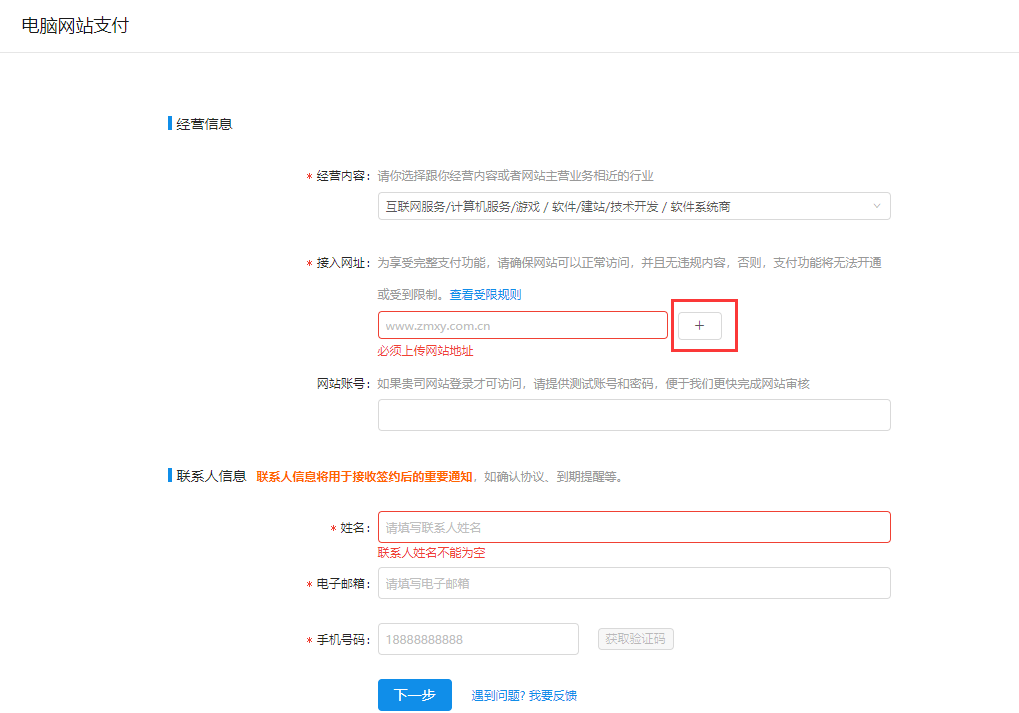Open the 遇到问题? 我要反馈 link
The image size is (1019, 713).
point(524,695)
